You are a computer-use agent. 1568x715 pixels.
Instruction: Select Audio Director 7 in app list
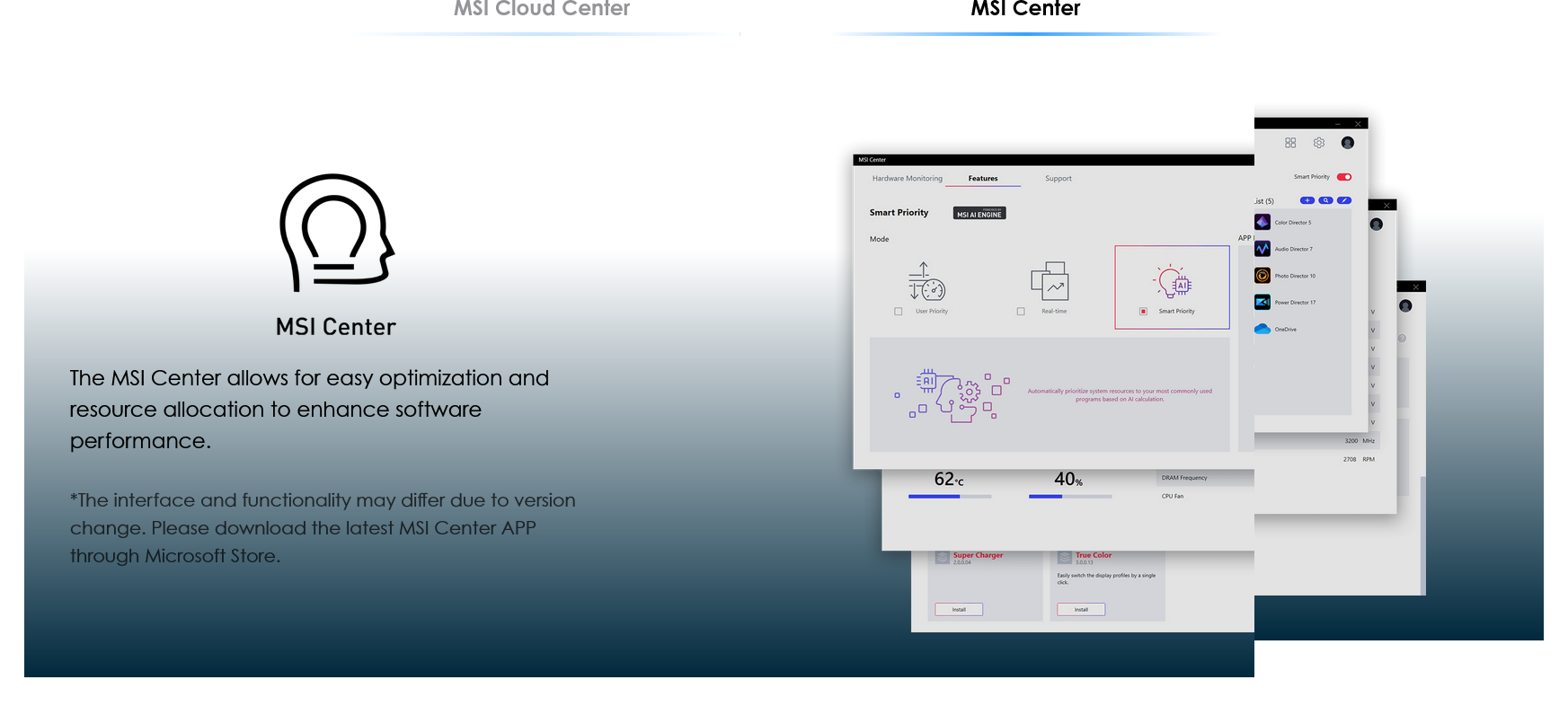pyautogui.click(x=1292, y=249)
